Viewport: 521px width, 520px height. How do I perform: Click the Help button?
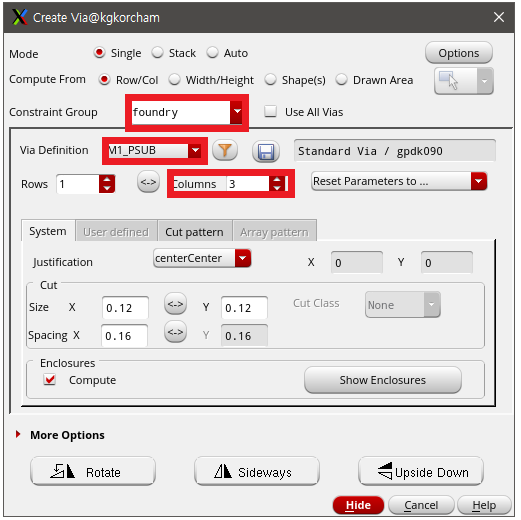point(484,505)
